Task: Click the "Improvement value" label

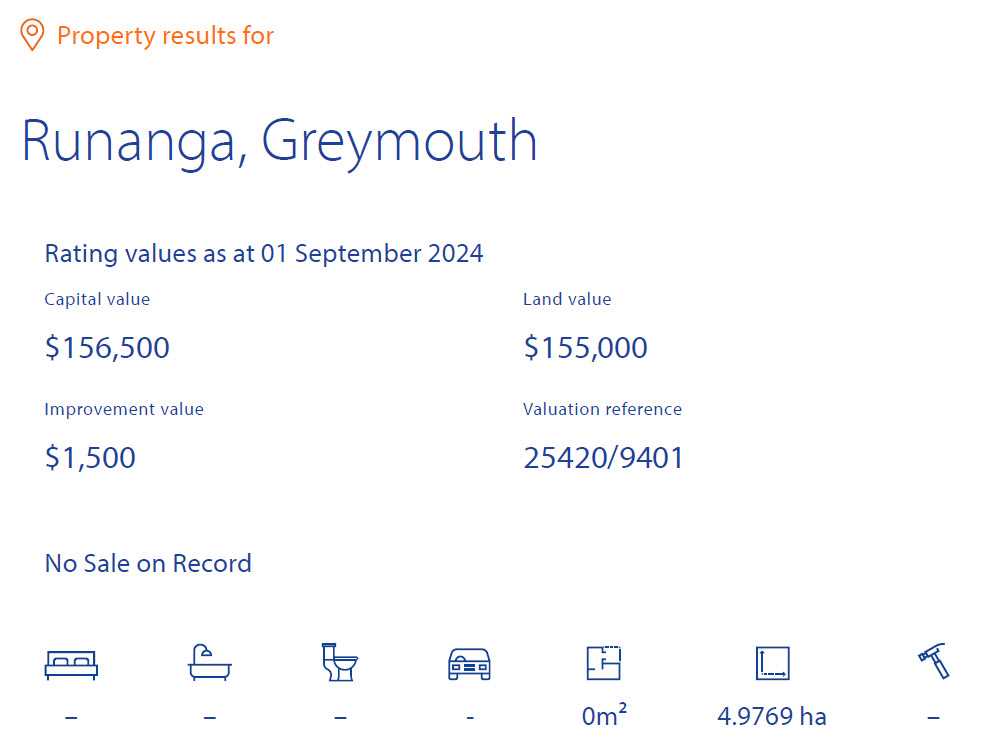Action: pyautogui.click(x=124, y=409)
